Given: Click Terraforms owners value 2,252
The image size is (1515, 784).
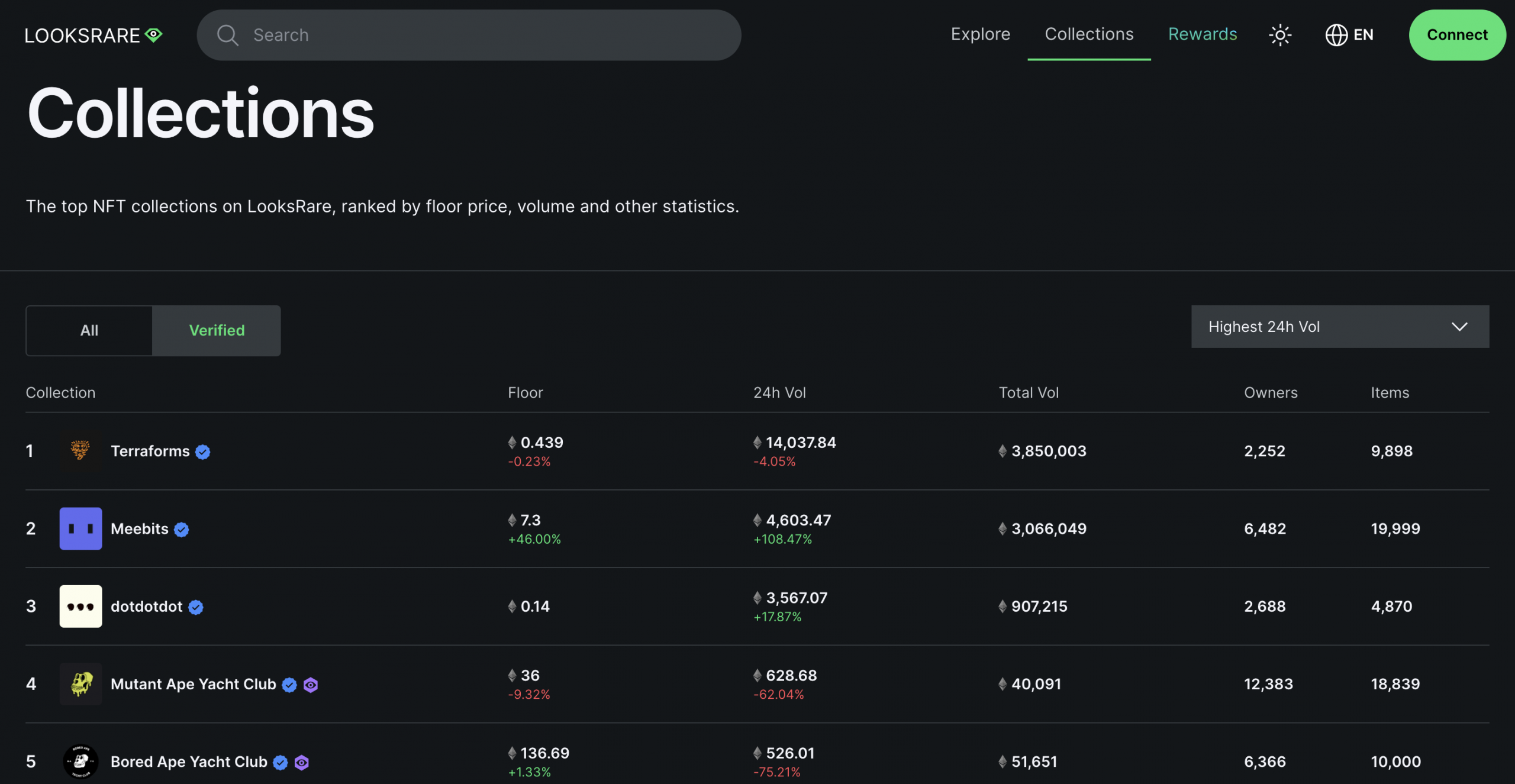Looking at the screenshot, I should pyautogui.click(x=1265, y=451).
